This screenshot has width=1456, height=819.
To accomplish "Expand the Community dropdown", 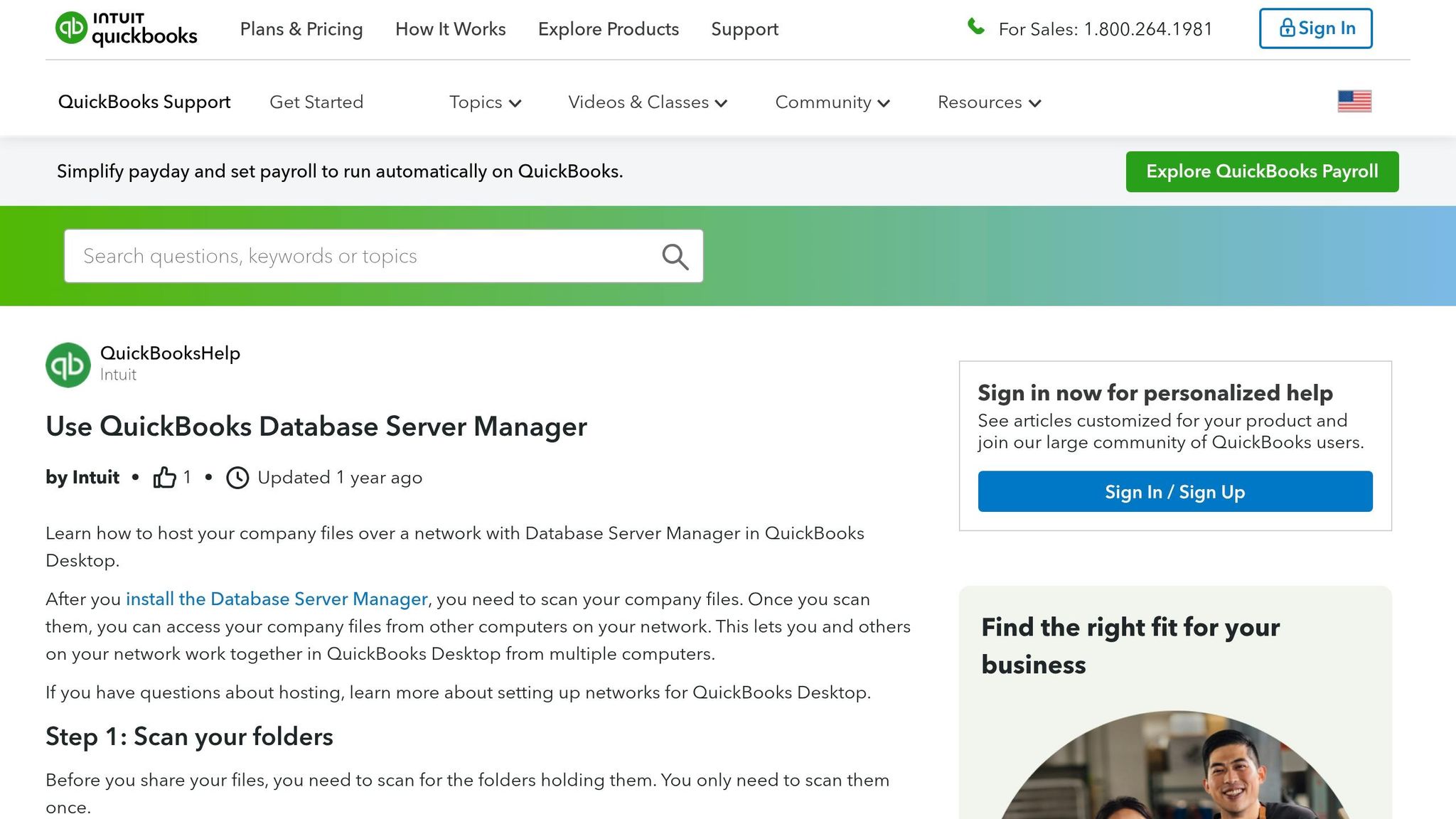I will 831,102.
